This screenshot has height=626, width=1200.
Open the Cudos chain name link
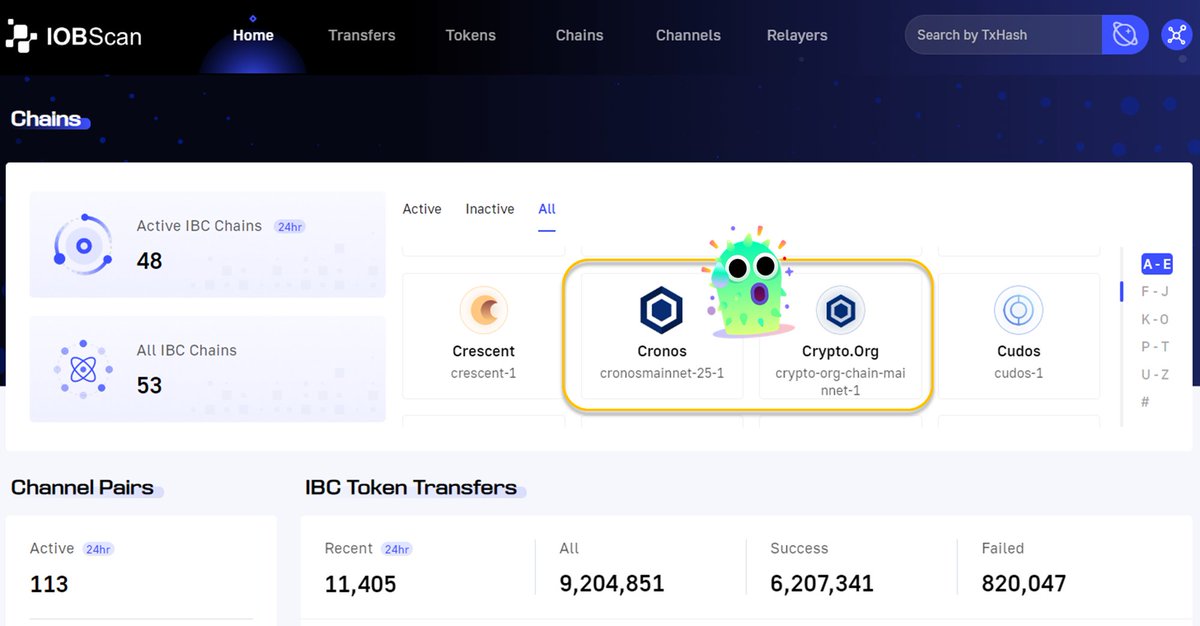tap(1019, 352)
